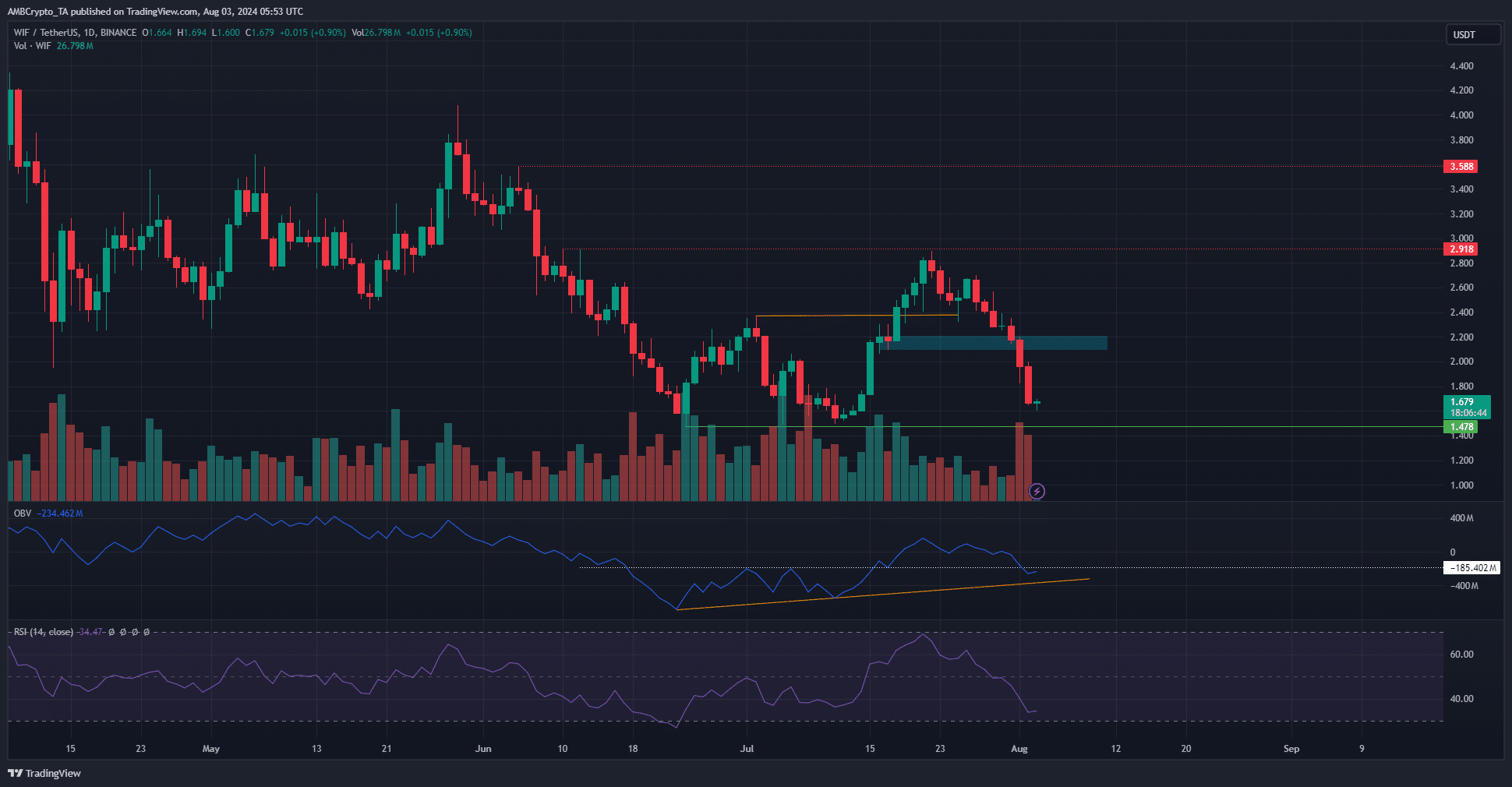Click the teal demand zone rectangle near 2.200
Image resolution: width=1512 pixels, height=787 pixels.
click(994, 343)
